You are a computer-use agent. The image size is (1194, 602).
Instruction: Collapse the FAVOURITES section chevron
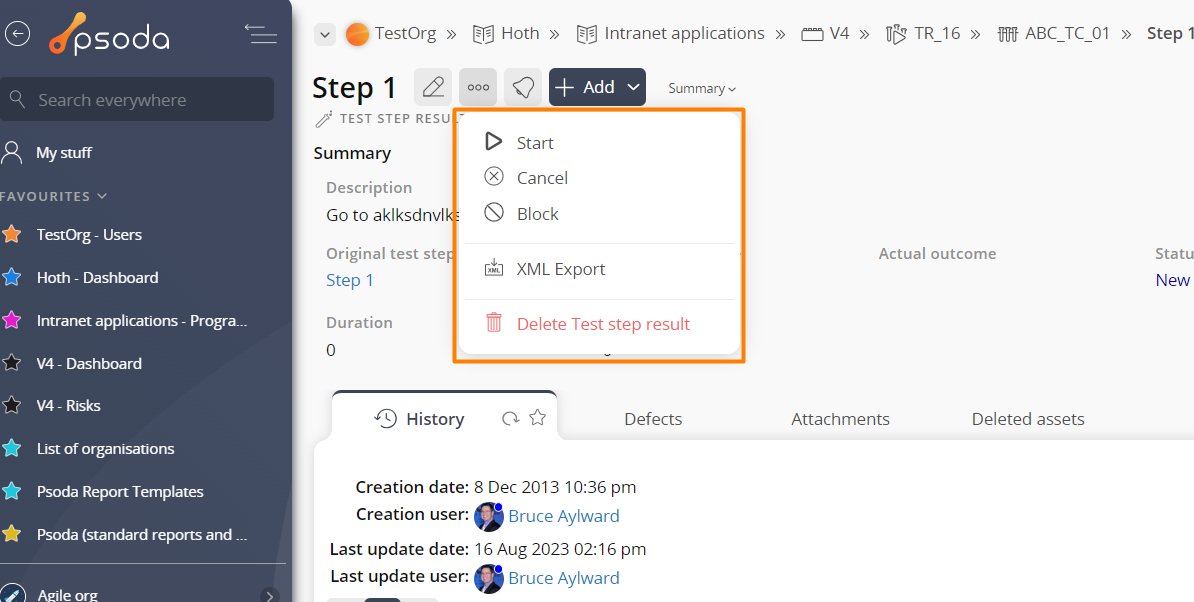tap(102, 196)
